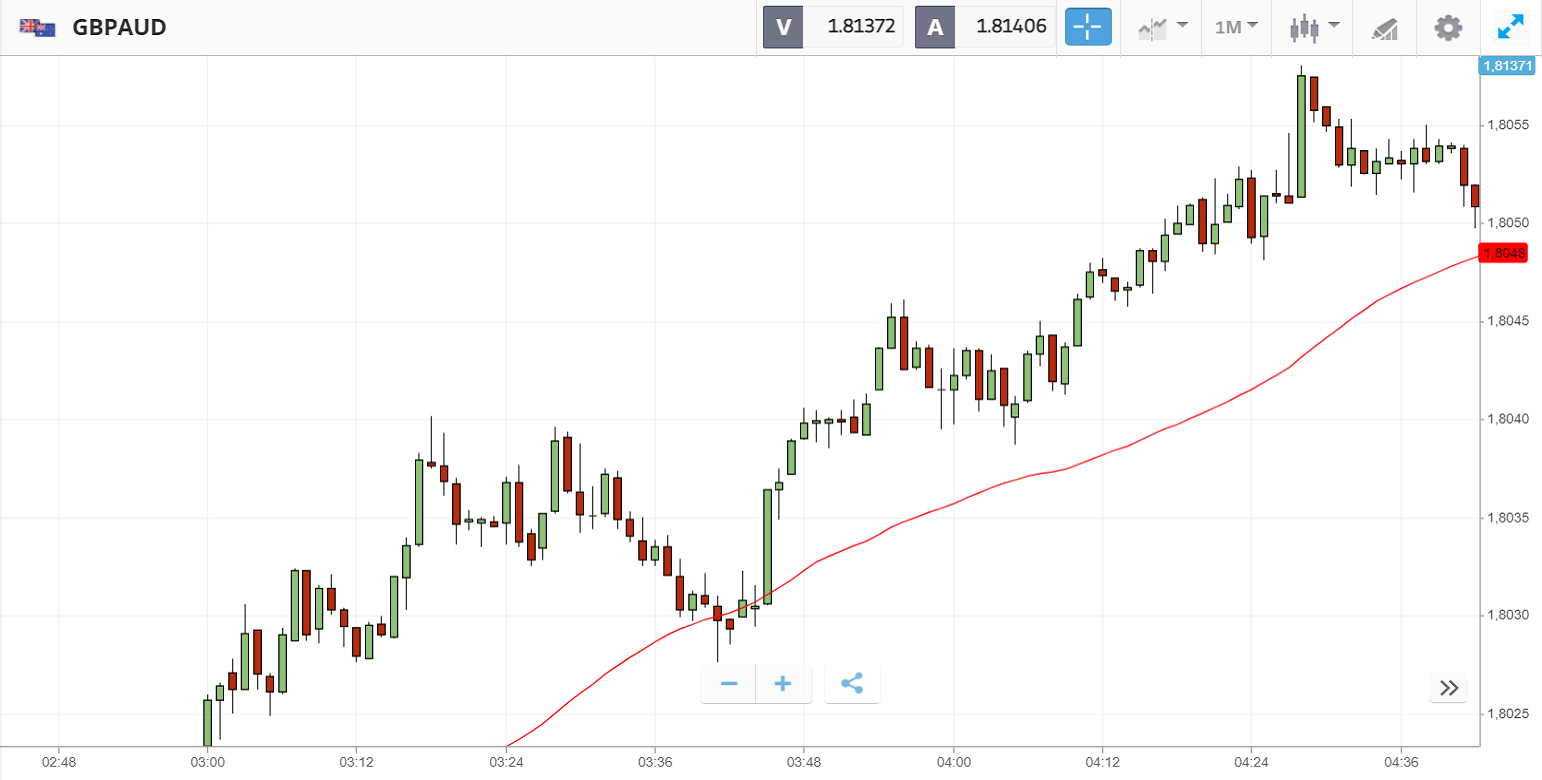Click the 03:24 time axis label
1542x780 pixels.
(x=506, y=763)
